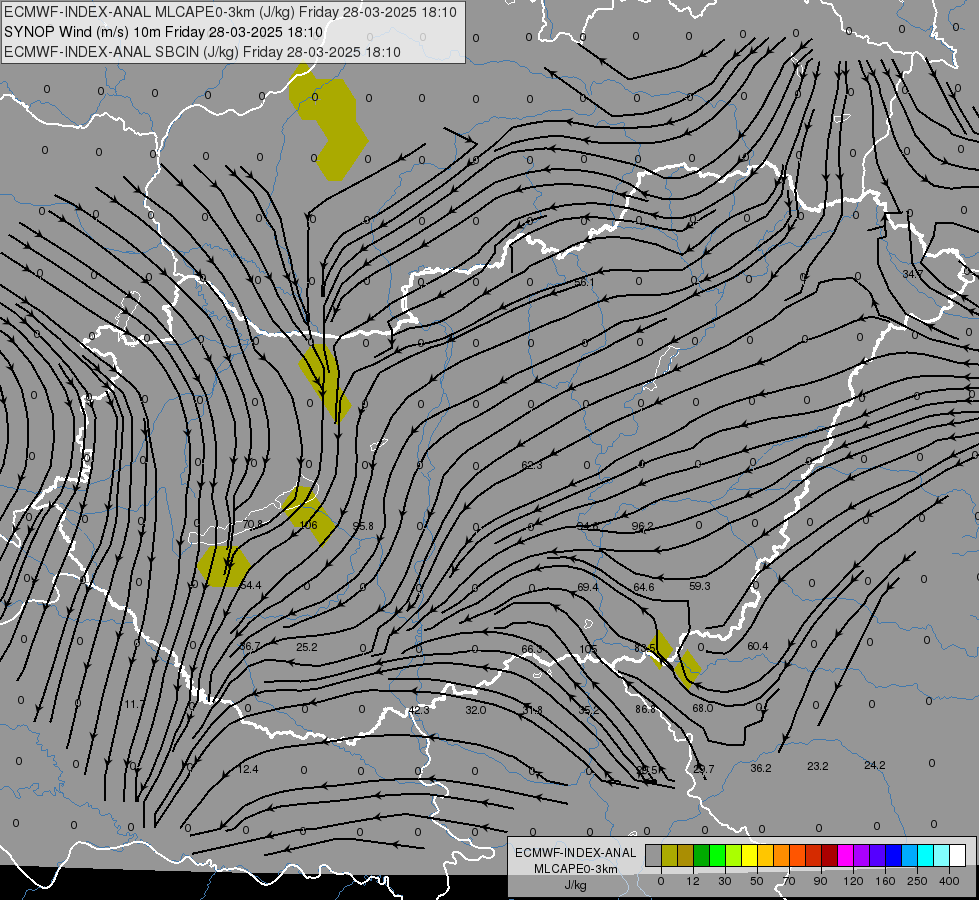The height and width of the screenshot is (900, 979).
Task: Click the map value 36.2
Action: click(761, 769)
